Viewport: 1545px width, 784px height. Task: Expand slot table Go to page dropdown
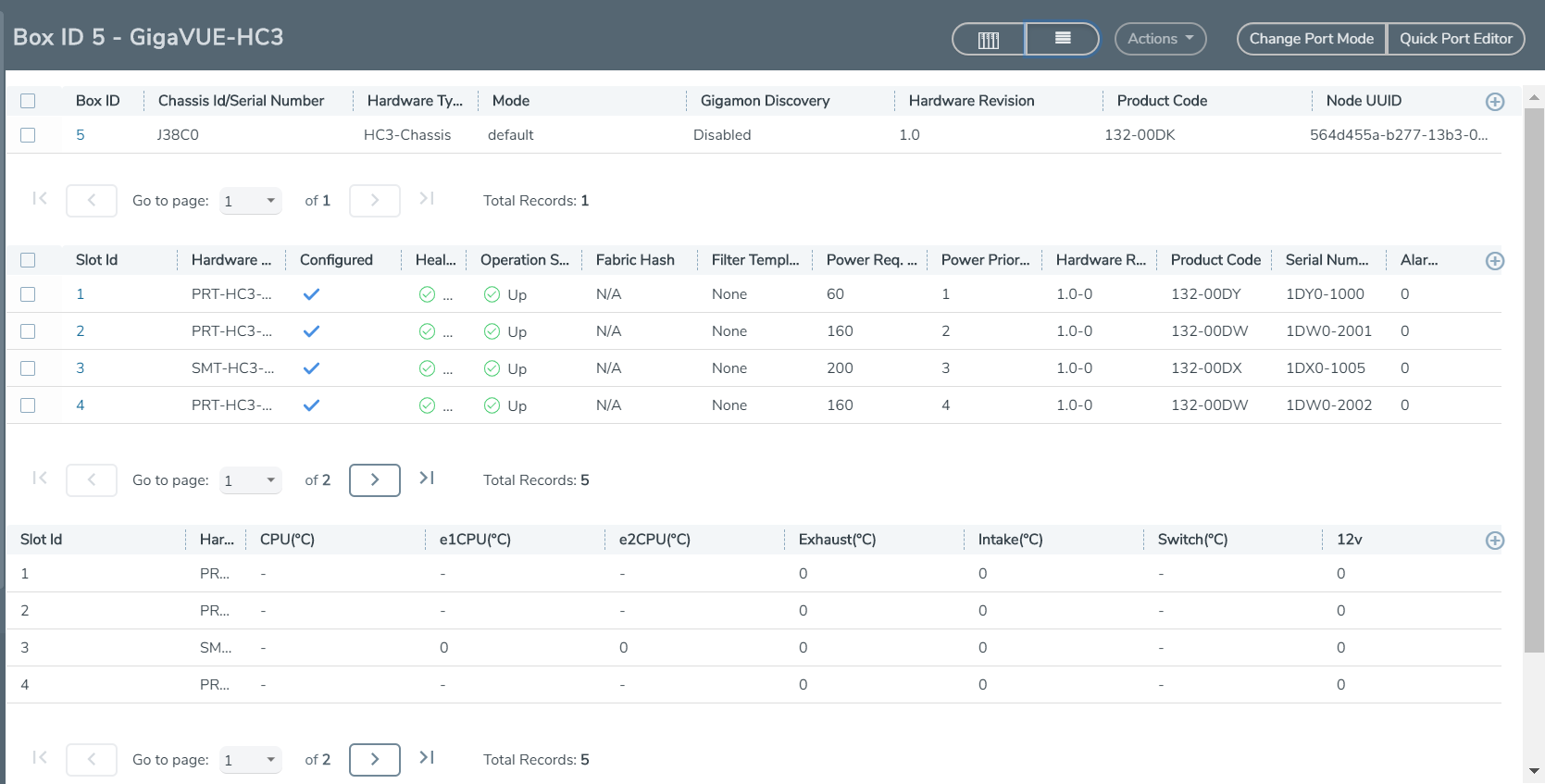[250, 480]
